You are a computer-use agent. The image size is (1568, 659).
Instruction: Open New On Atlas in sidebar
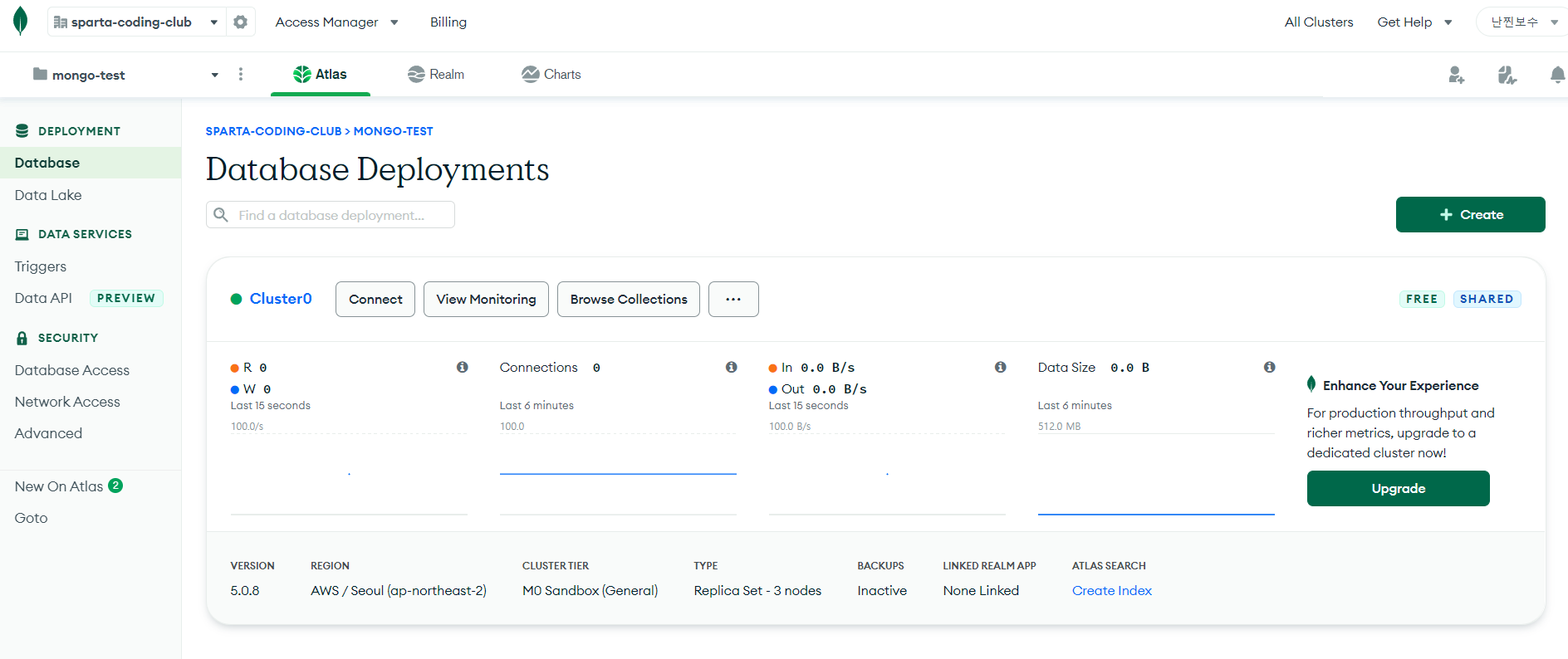59,486
